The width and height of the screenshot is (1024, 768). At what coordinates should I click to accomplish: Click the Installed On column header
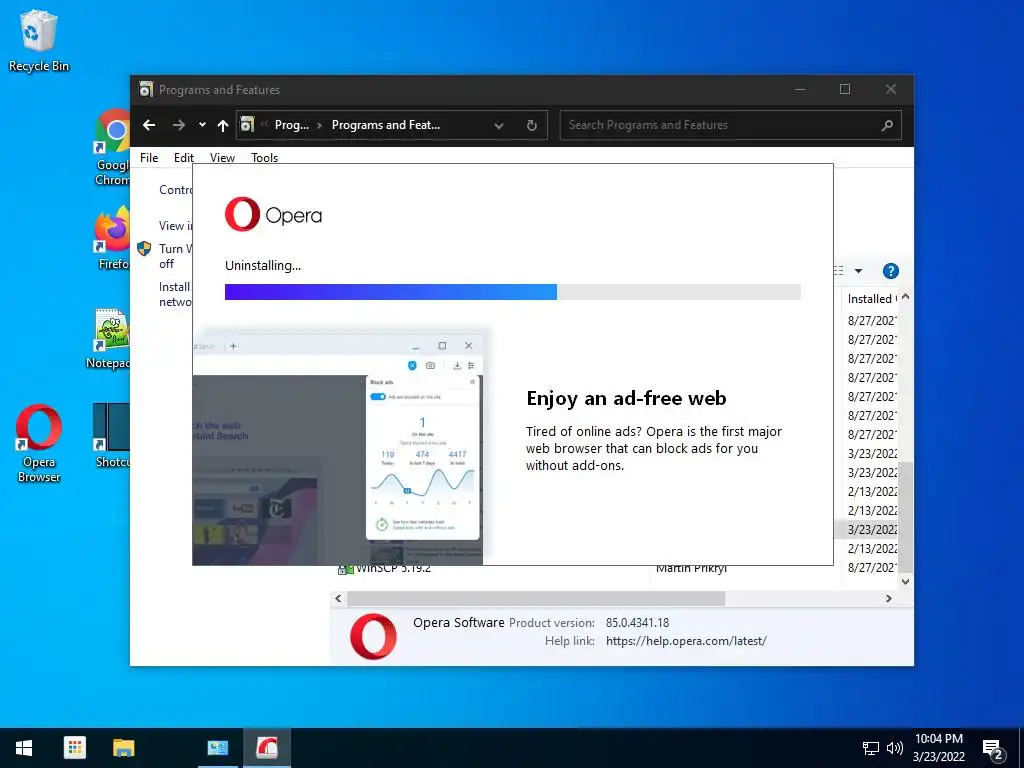[872, 298]
